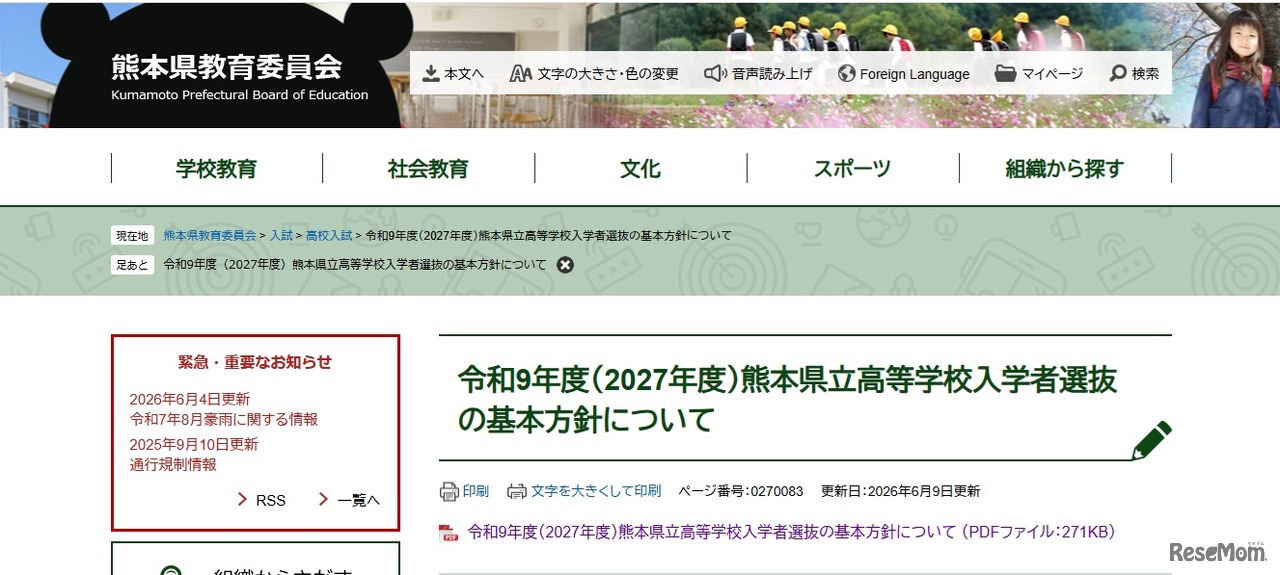This screenshot has height=575, width=1280.
Task: Open the 組織から探す menu
Action: [1065, 169]
